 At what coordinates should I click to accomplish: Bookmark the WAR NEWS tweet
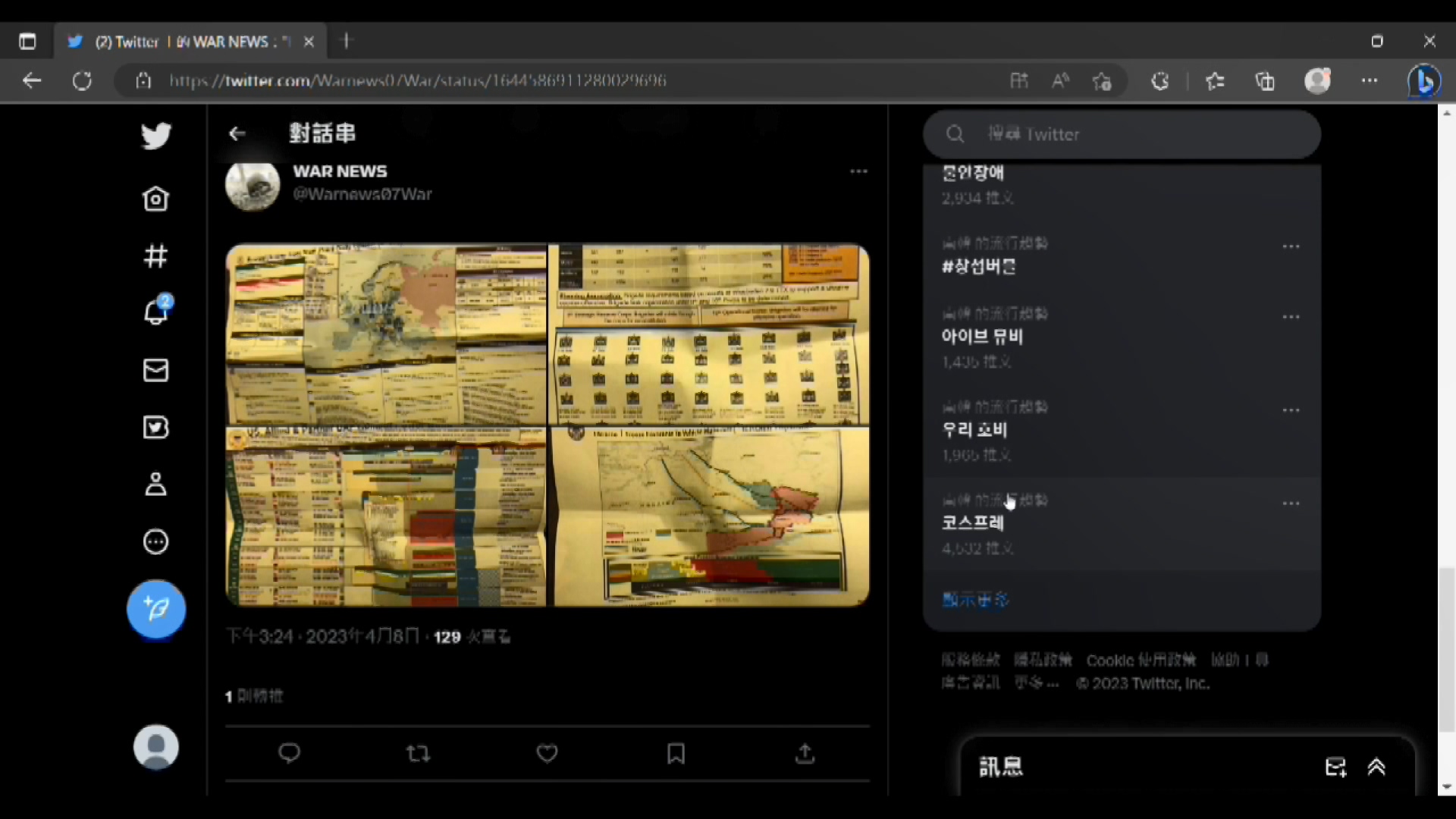[676, 753]
